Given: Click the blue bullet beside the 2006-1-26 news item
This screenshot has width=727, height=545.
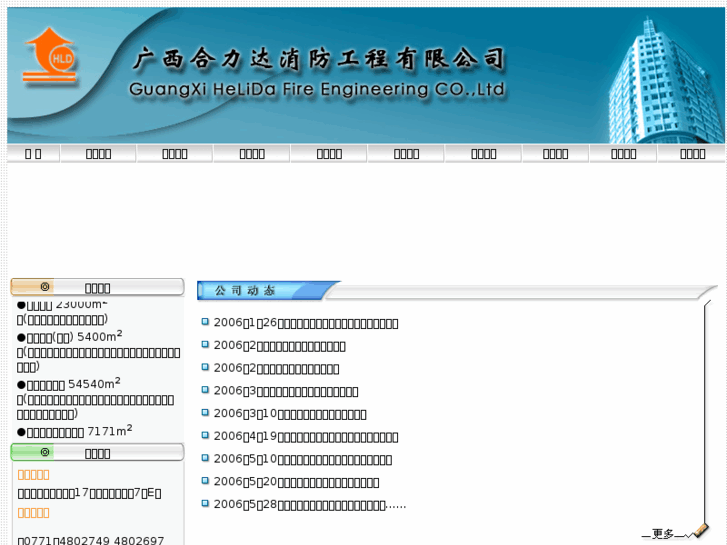Looking at the screenshot, I should (205, 321).
